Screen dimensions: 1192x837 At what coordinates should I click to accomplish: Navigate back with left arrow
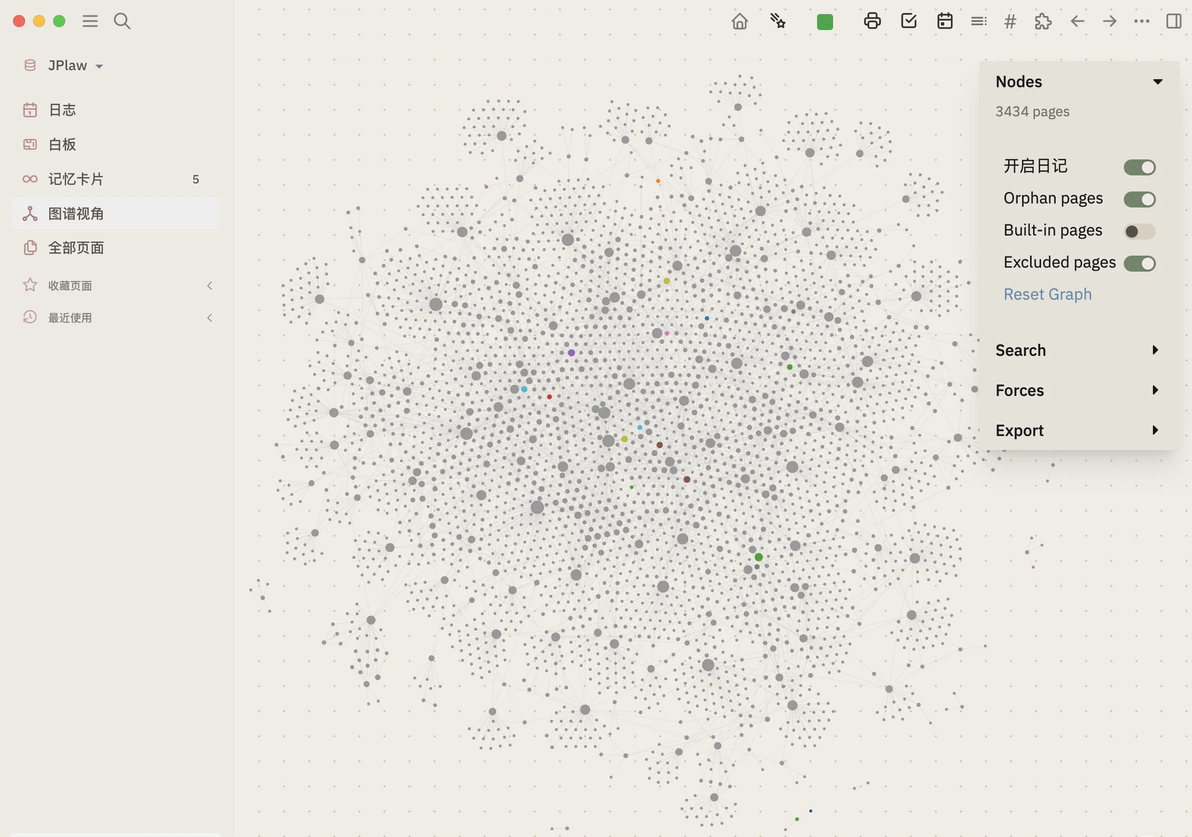click(1077, 21)
